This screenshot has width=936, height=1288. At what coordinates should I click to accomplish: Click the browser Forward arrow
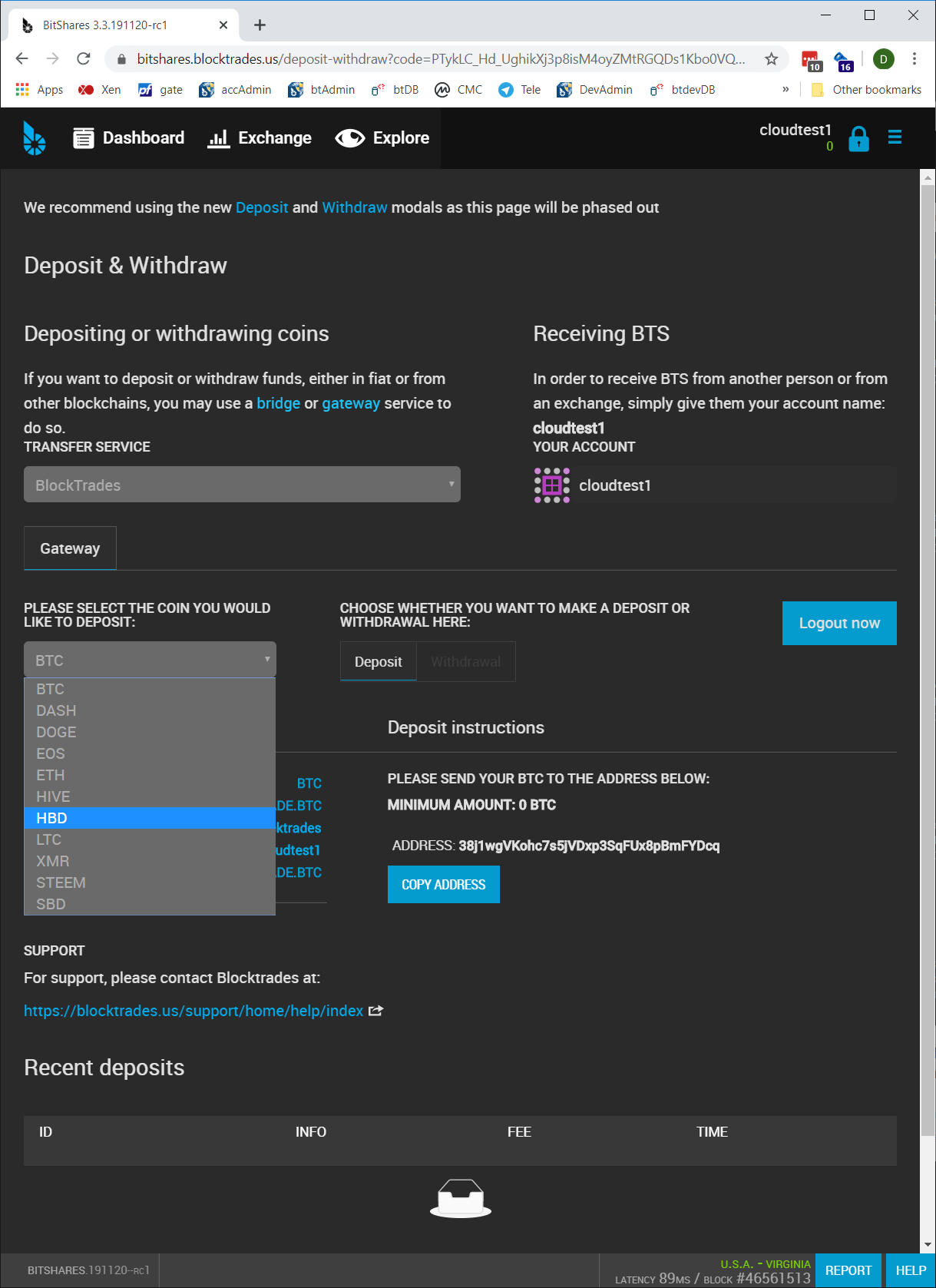coord(53,58)
